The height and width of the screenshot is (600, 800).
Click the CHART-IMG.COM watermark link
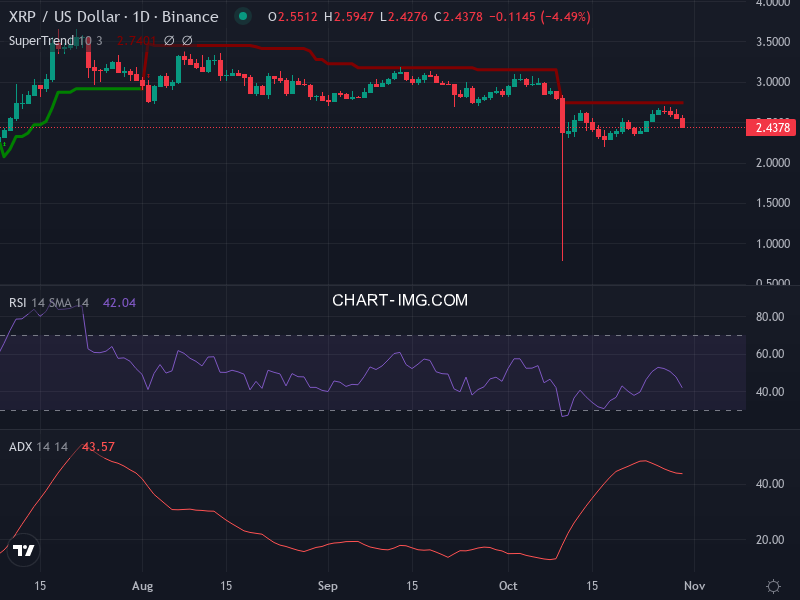tap(401, 300)
